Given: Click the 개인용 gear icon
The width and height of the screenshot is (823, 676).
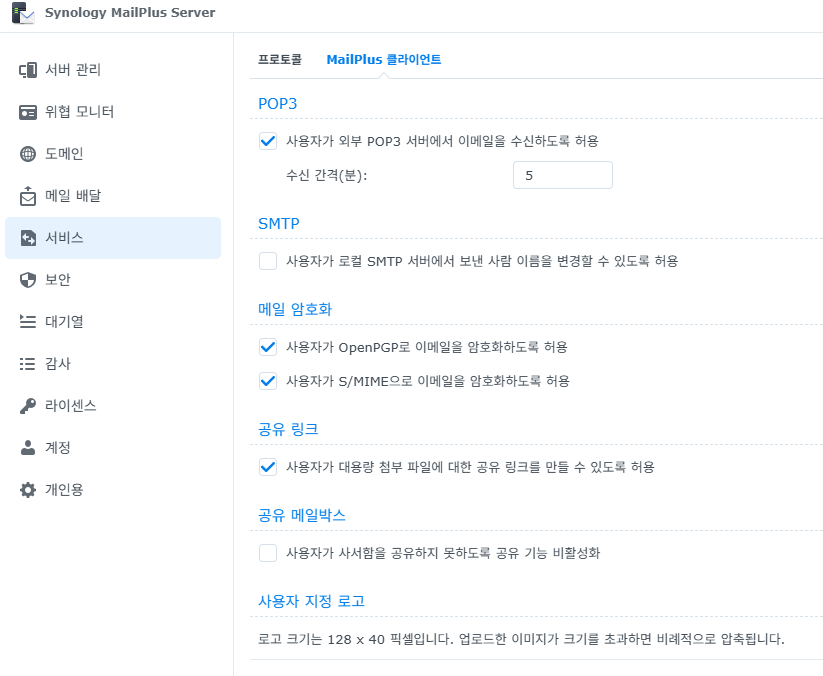Looking at the screenshot, I should [28, 490].
